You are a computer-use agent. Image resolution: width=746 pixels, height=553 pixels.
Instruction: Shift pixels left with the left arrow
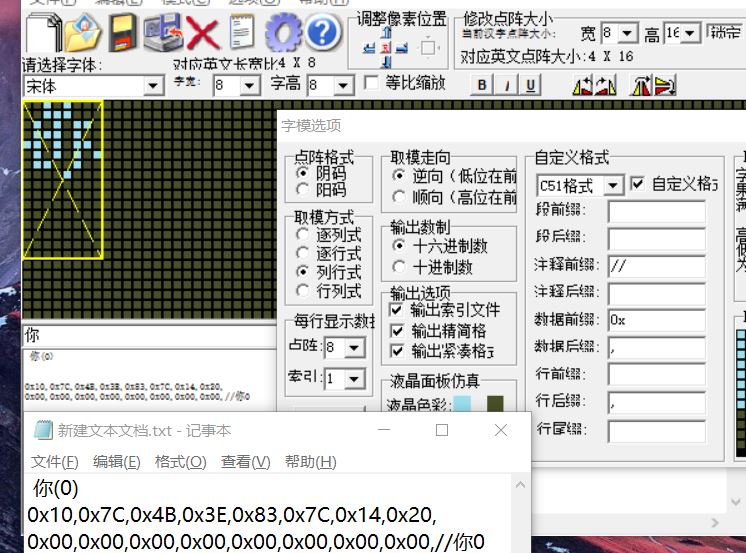point(369,48)
